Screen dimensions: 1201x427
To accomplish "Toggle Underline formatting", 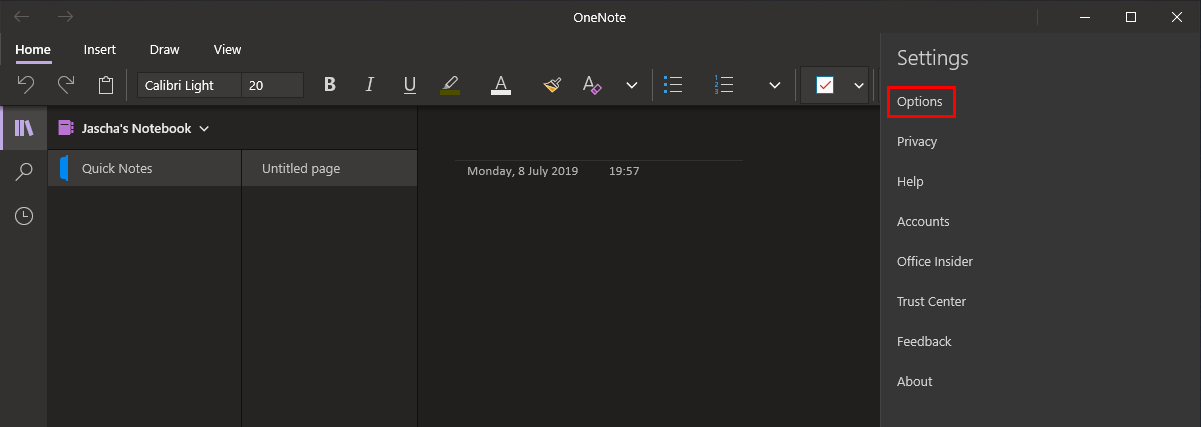I will 410,85.
